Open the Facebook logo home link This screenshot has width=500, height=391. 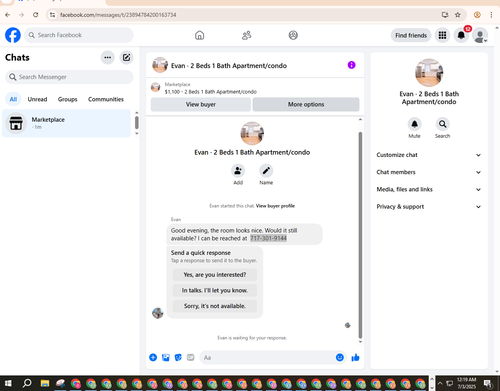click(13, 35)
